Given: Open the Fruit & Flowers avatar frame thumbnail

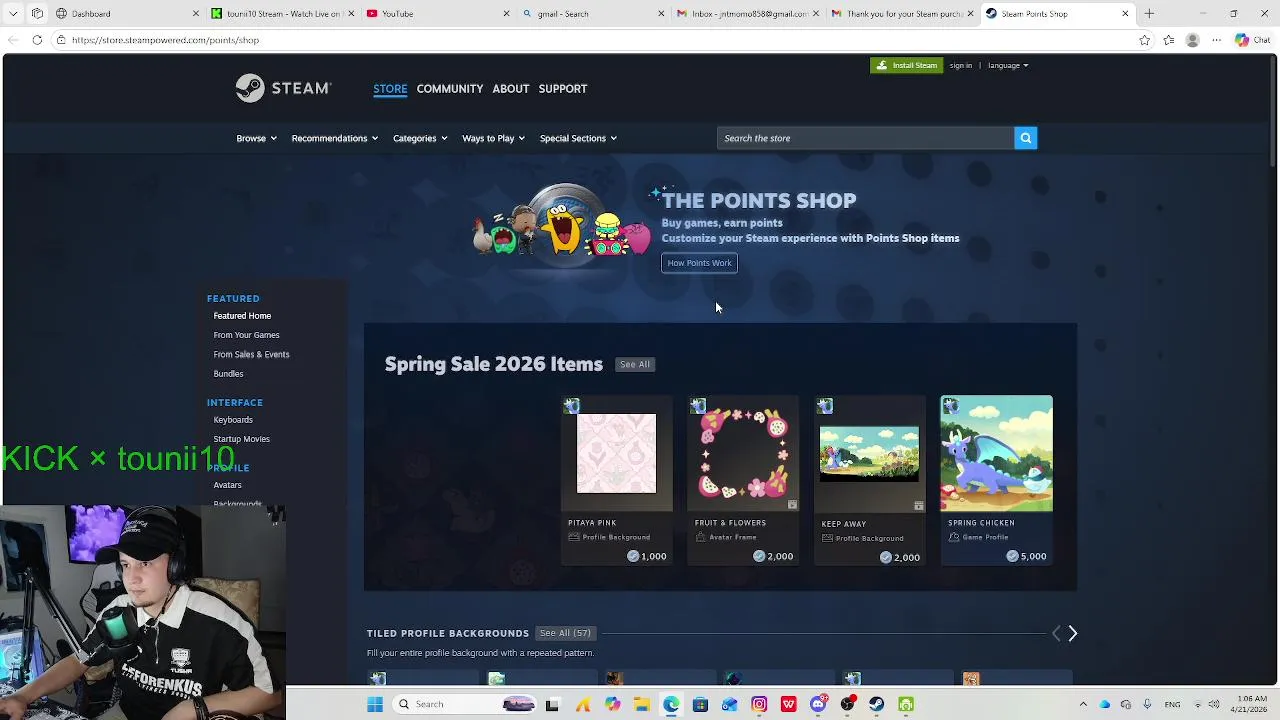Looking at the screenshot, I should [743, 453].
